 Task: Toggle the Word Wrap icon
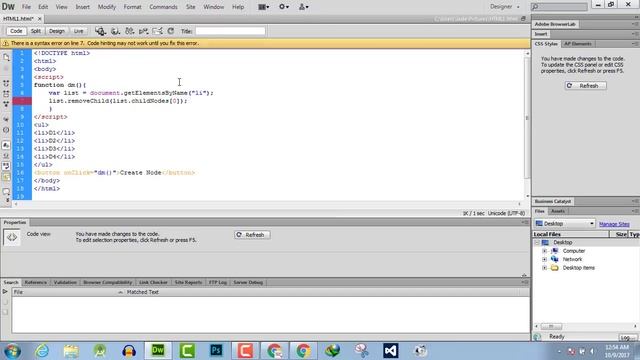click(x=6, y=166)
